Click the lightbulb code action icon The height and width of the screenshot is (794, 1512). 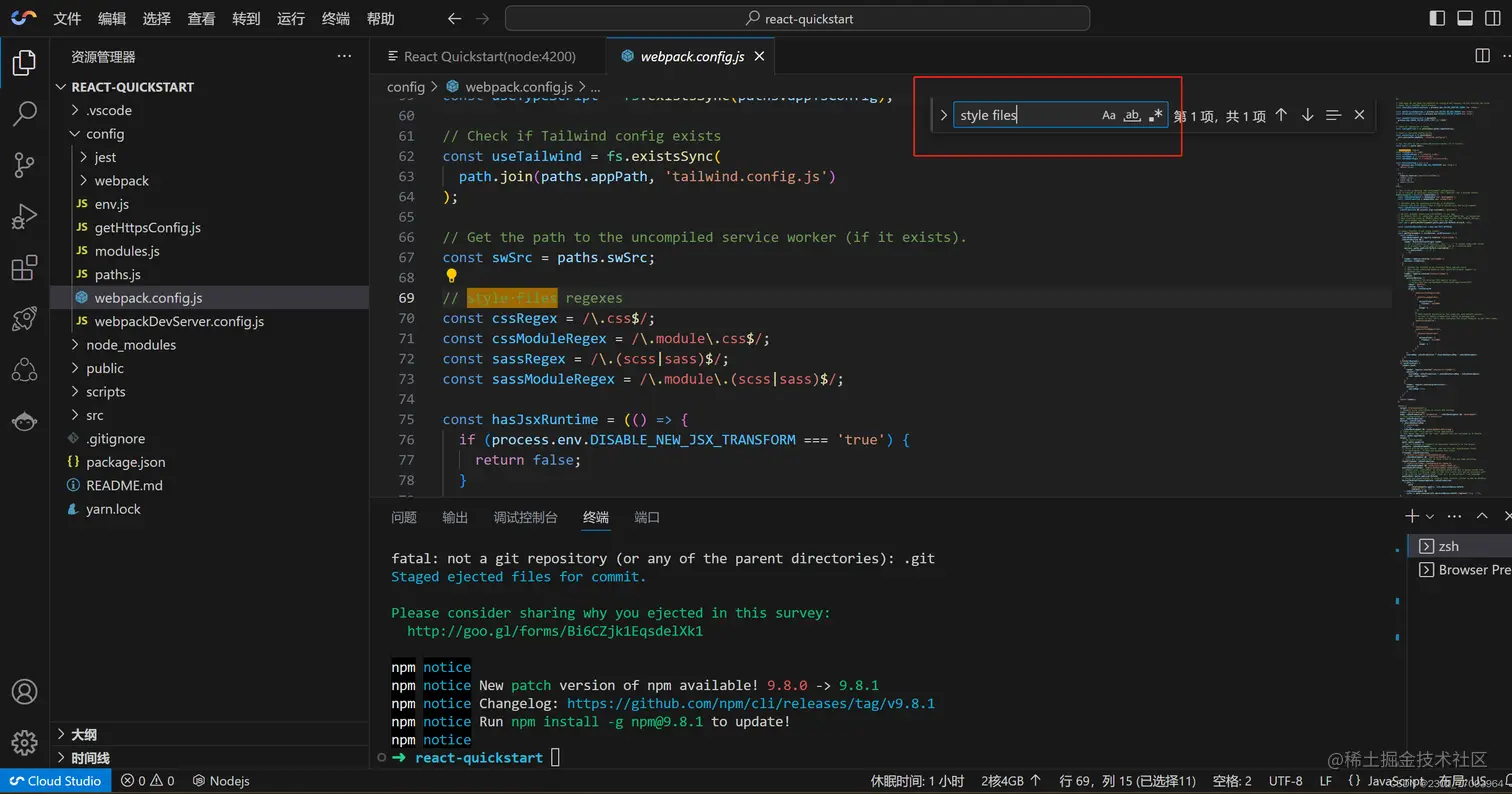[451, 277]
